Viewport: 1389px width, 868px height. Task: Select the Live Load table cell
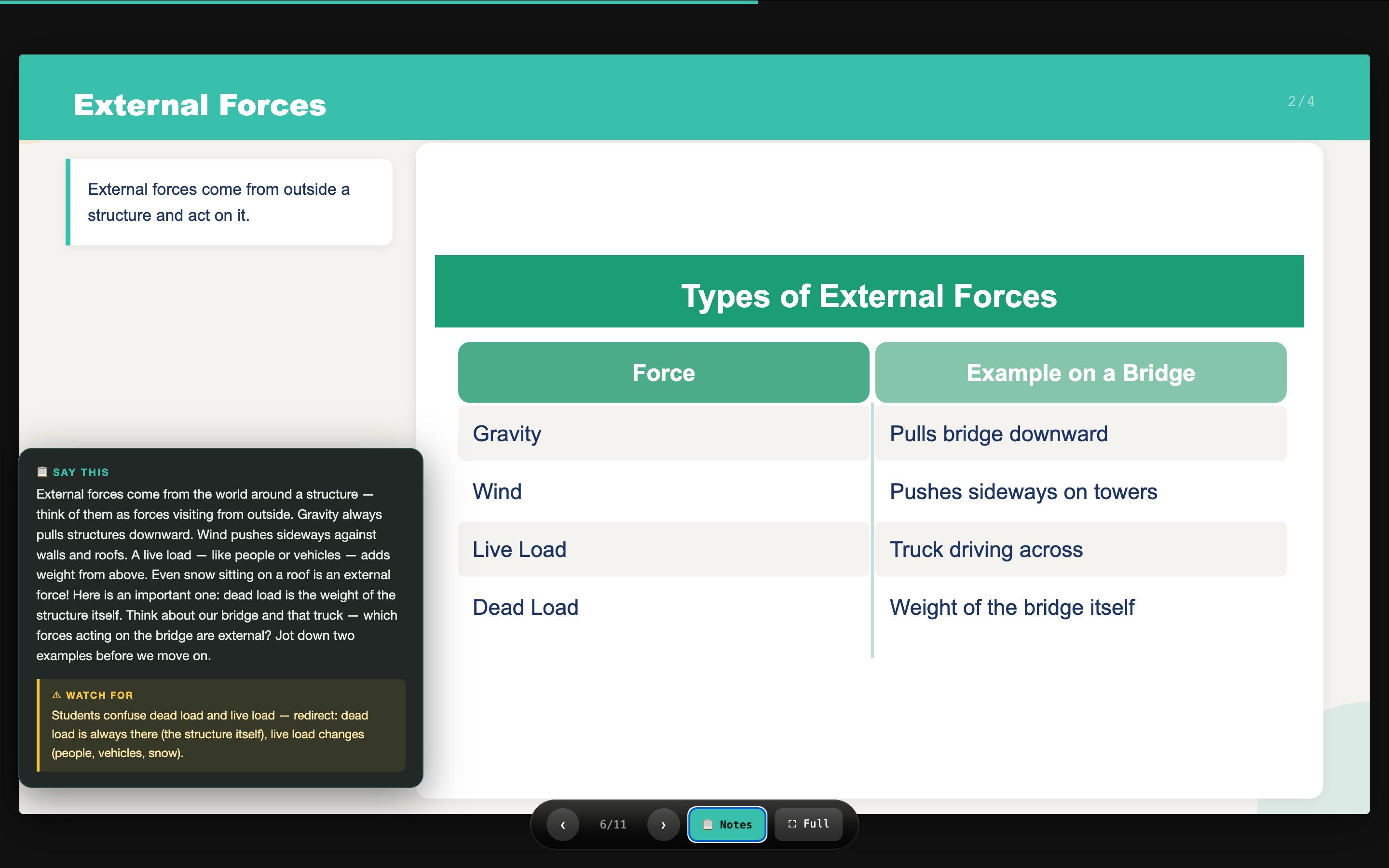pyautogui.click(x=664, y=549)
